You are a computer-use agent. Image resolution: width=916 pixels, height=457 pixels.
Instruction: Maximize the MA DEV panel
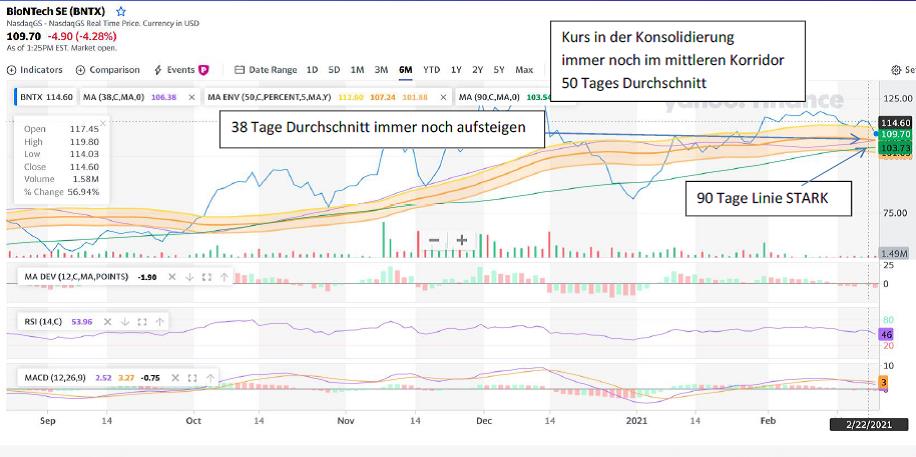click(206, 277)
